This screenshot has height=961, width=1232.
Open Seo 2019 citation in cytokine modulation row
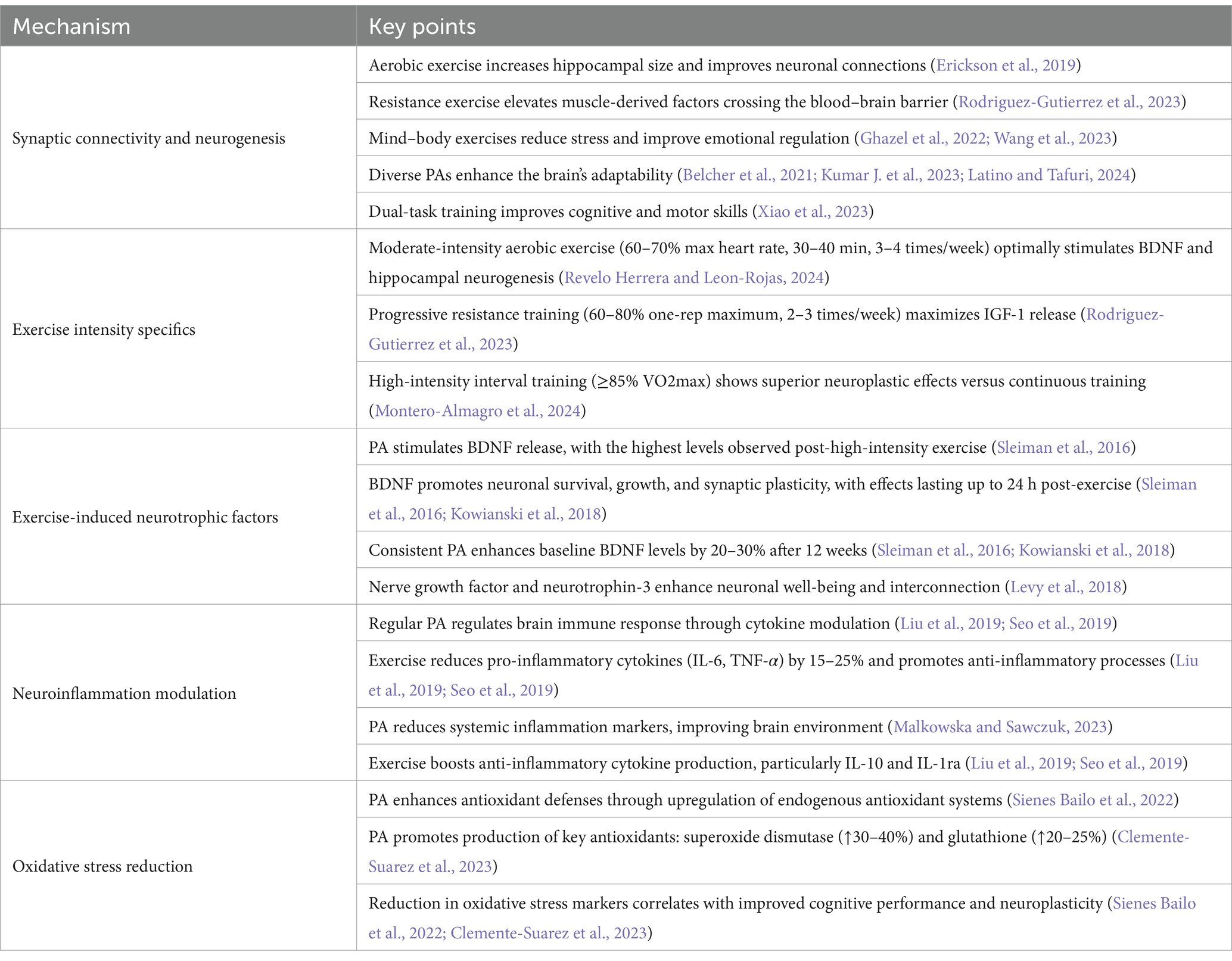tap(1060, 623)
